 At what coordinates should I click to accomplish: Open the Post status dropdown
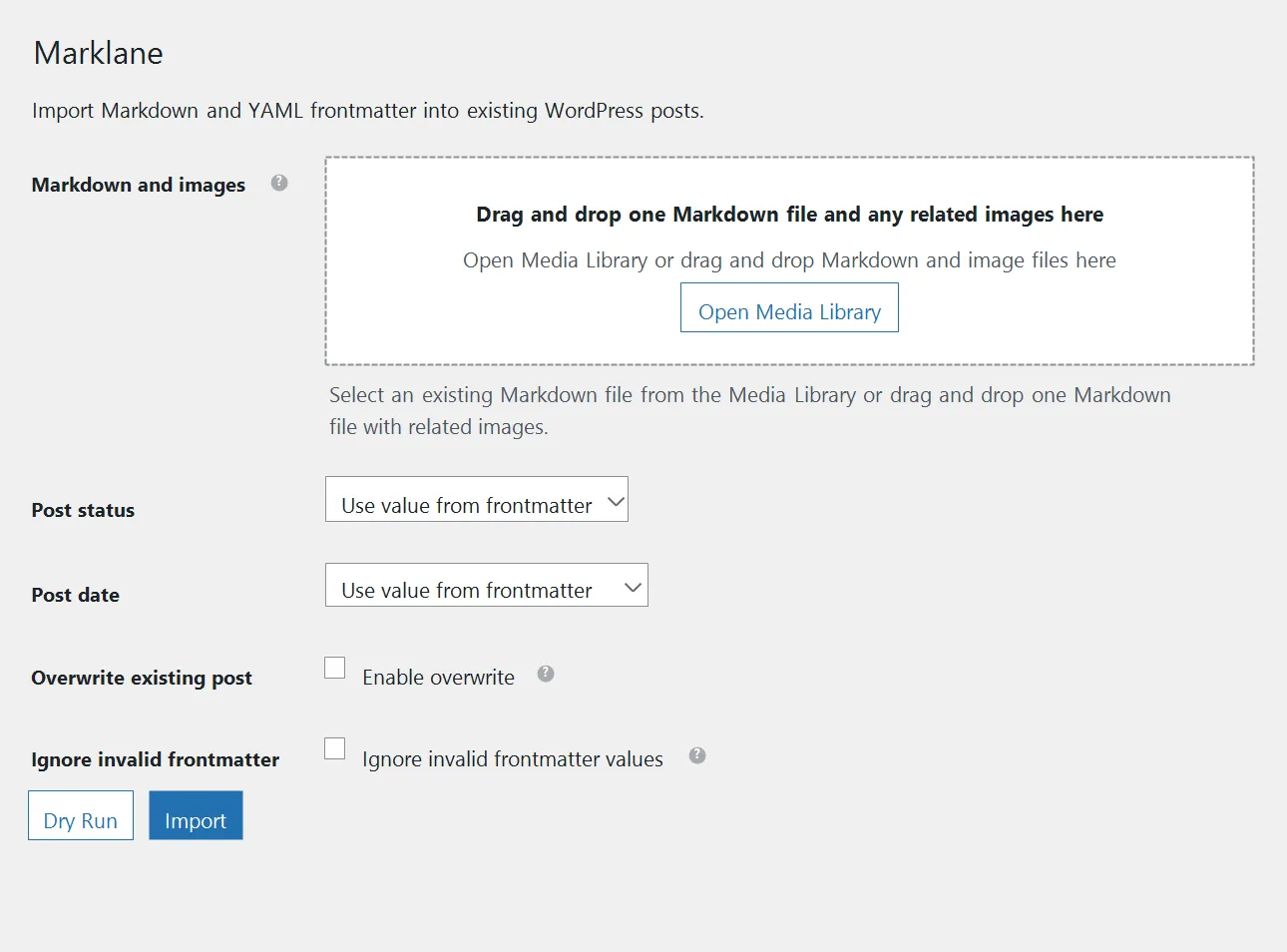[x=477, y=499]
